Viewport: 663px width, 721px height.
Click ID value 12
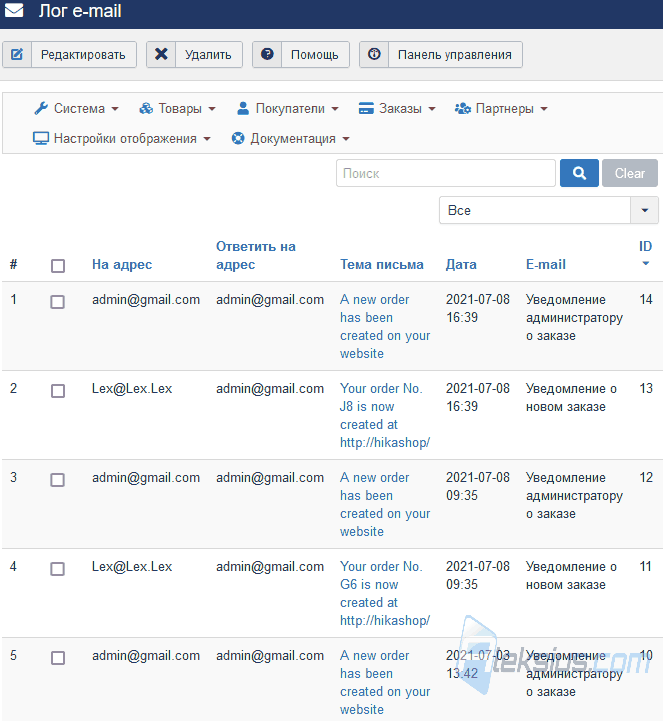point(646,477)
